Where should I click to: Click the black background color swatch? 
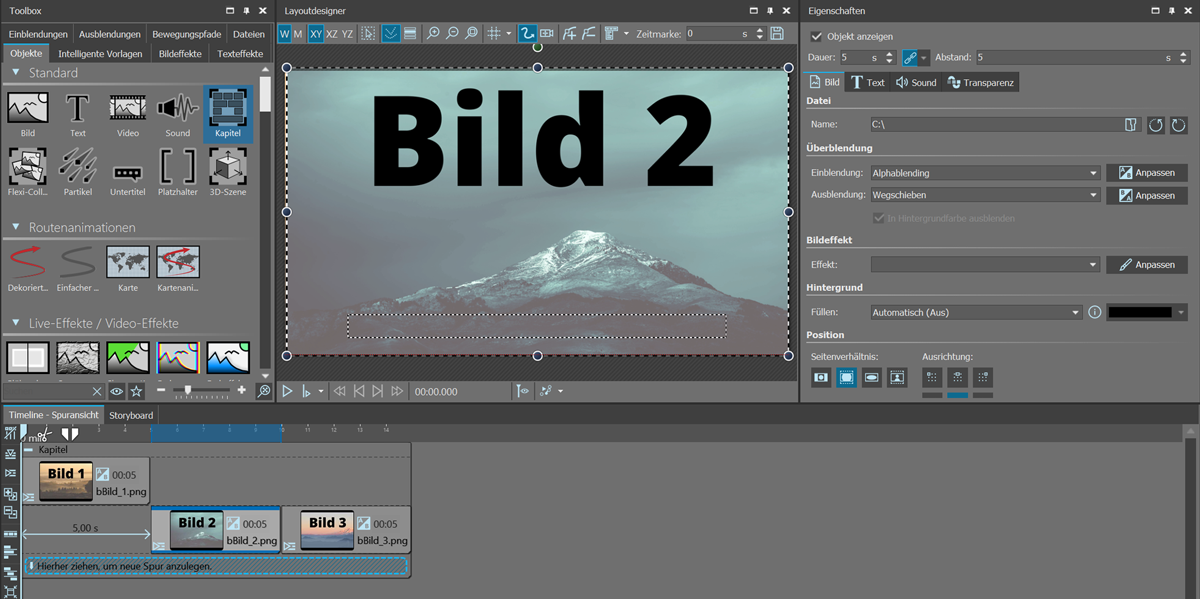tap(1139, 313)
